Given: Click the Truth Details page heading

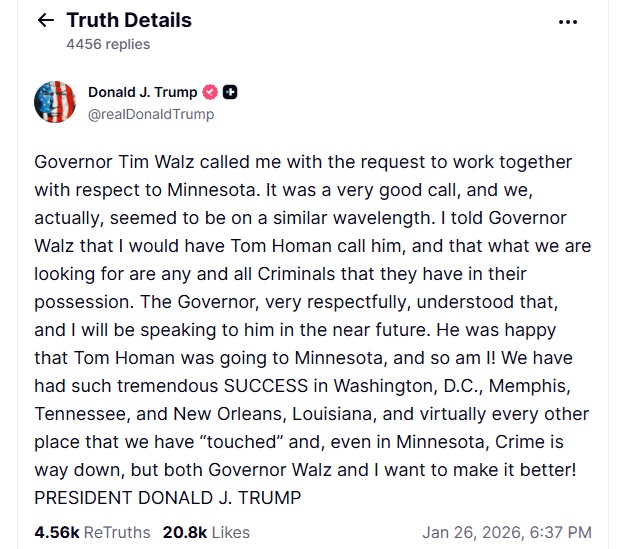Looking at the screenshot, I should coord(128,20).
